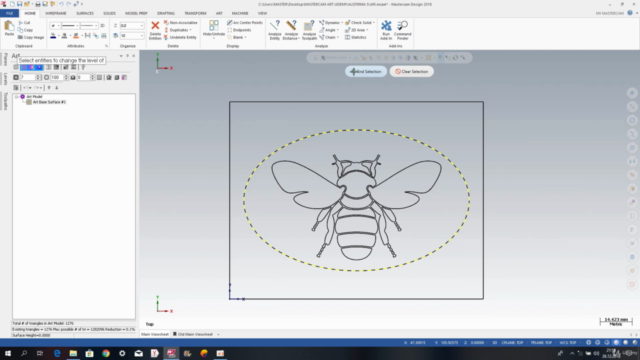Select the Statistics analyze tool
640x360 pixels.
[356, 37]
